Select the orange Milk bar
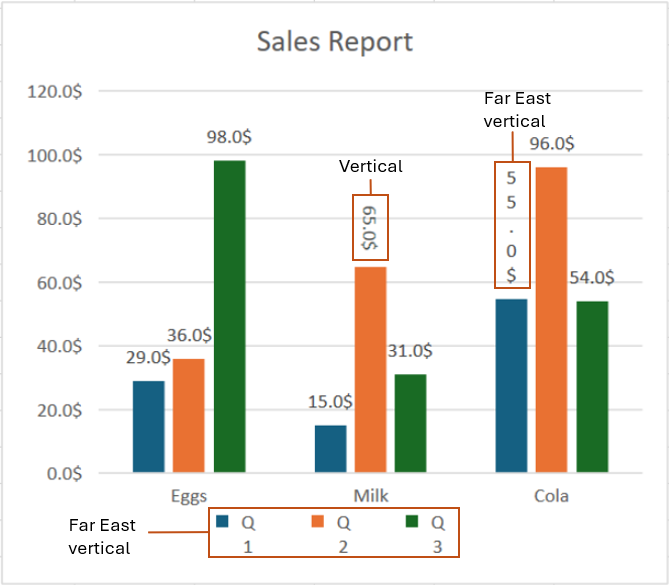Screen dimensions: 669x585 tap(370, 369)
